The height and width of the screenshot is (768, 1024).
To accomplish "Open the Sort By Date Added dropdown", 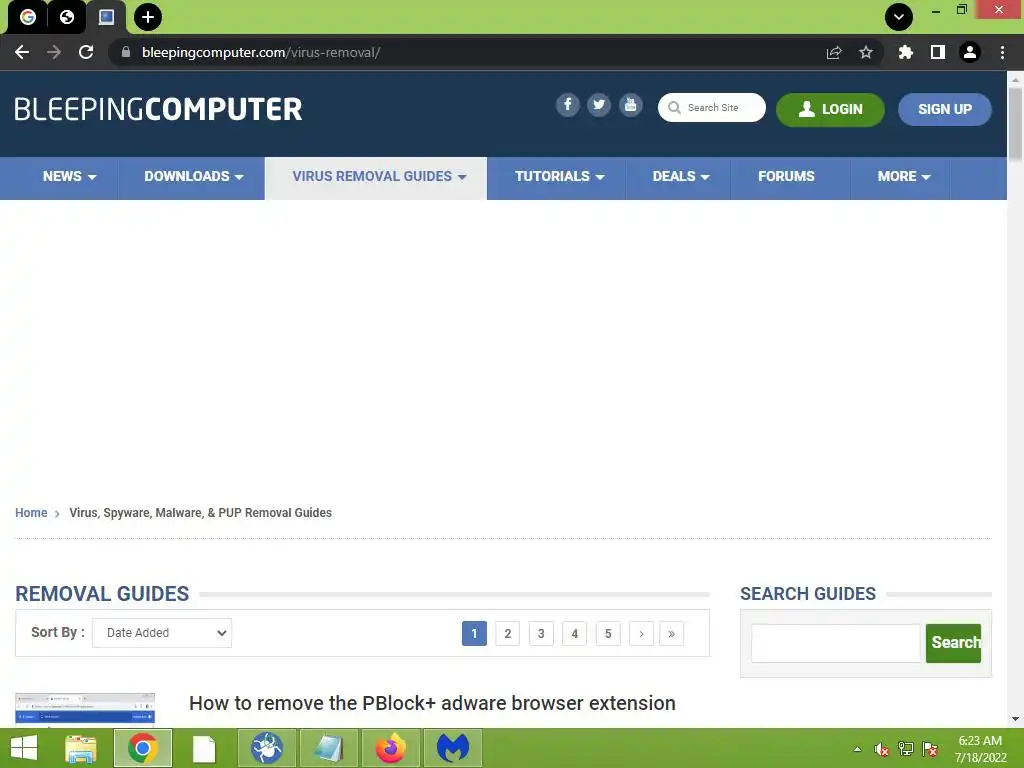I will pyautogui.click(x=162, y=633).
